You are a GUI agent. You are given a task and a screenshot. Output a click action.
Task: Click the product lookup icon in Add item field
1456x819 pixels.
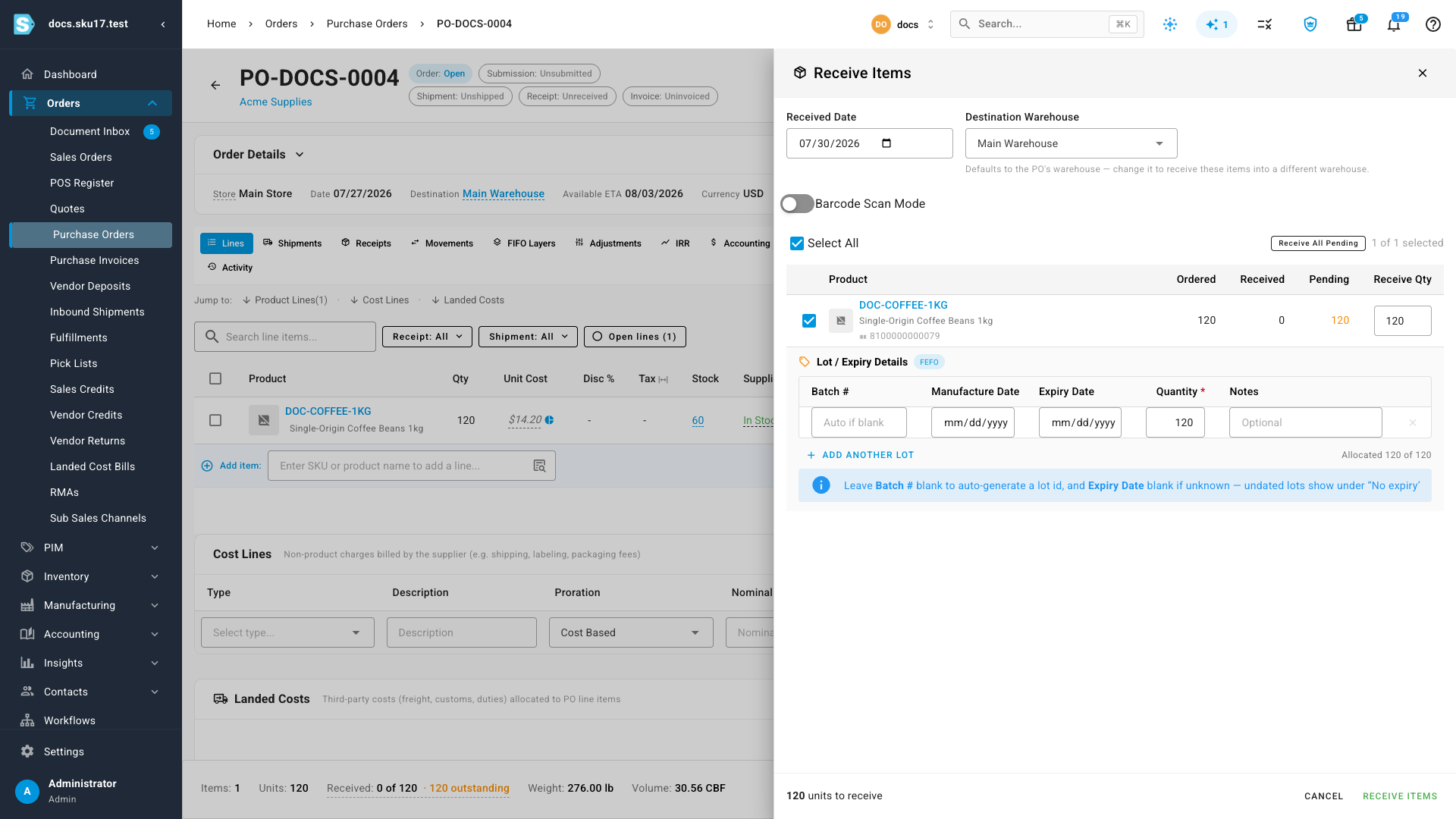(539, 466)
